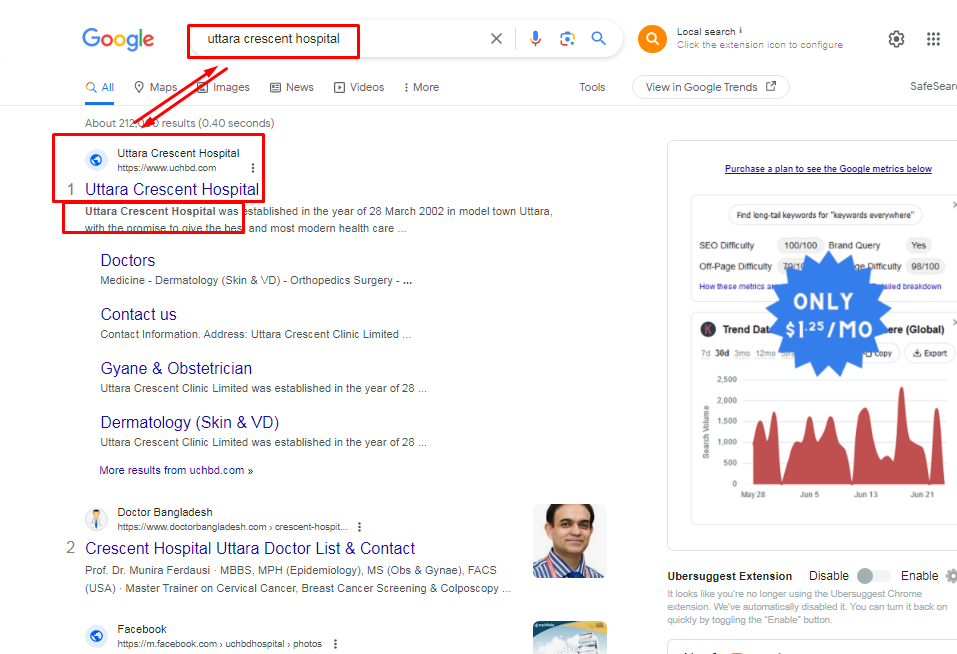Open Ubersuggest extension settings gear
957x654 pixels.
[952, 575]
